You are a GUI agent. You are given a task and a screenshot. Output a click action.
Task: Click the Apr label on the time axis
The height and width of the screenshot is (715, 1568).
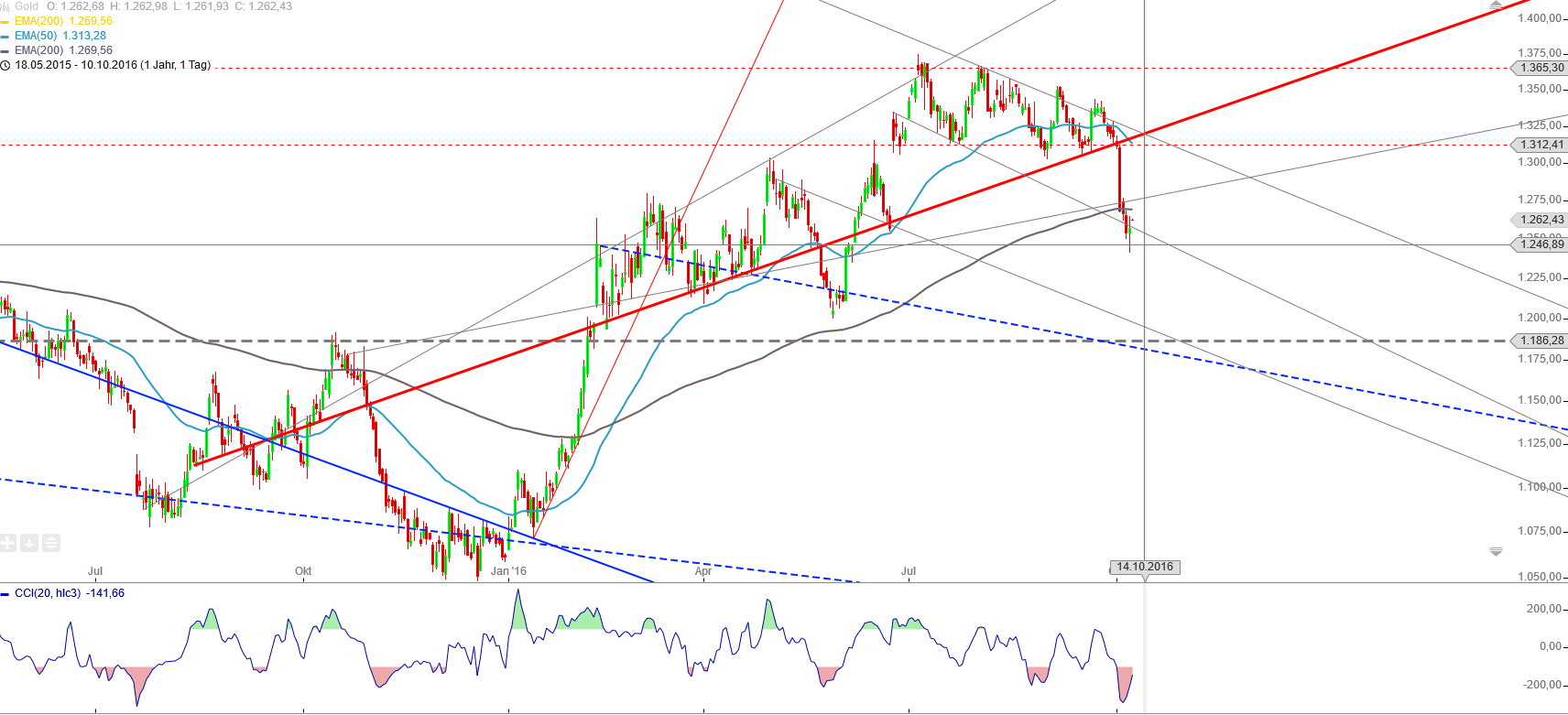pyautogui.click(x=703, y=571)
